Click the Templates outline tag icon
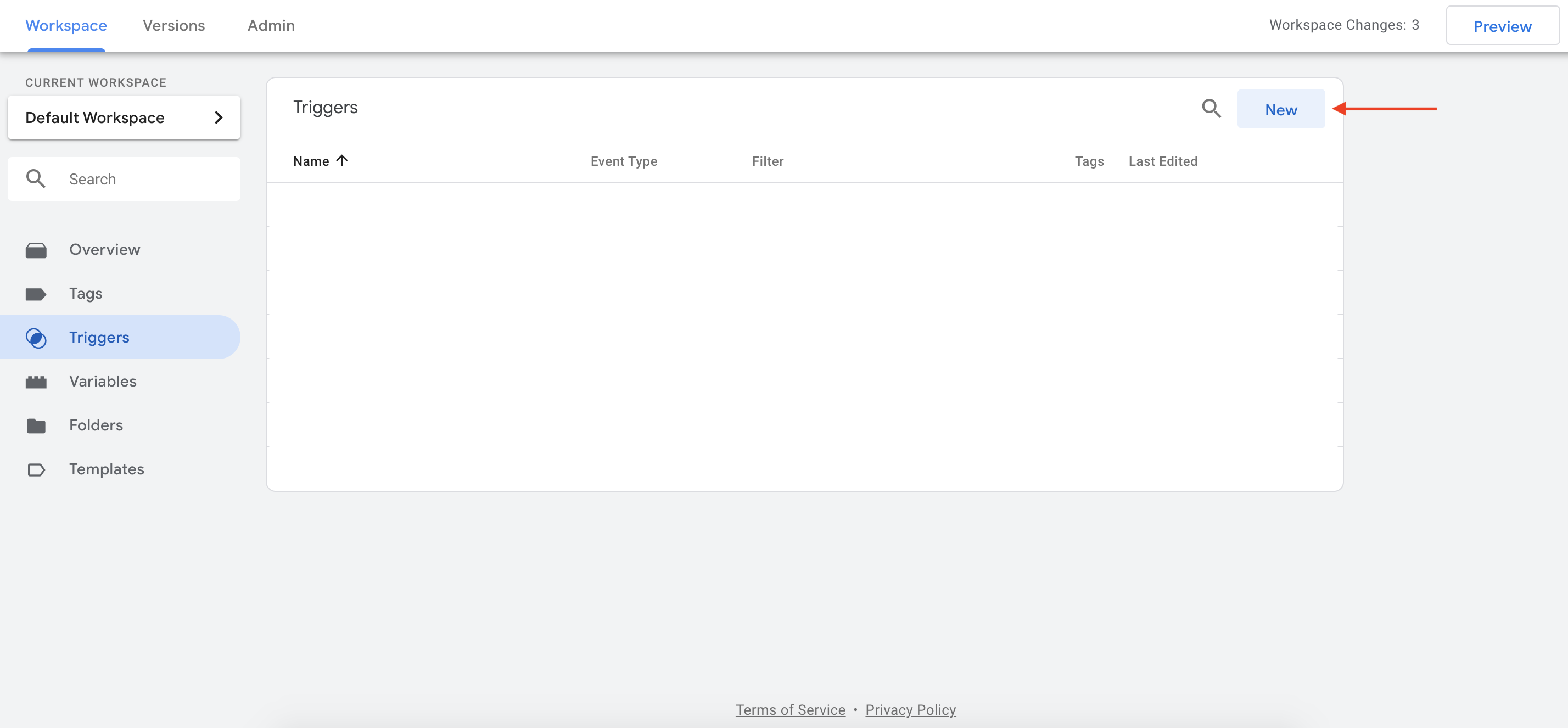Screen dimensions: 1568x728 (36, 470)
